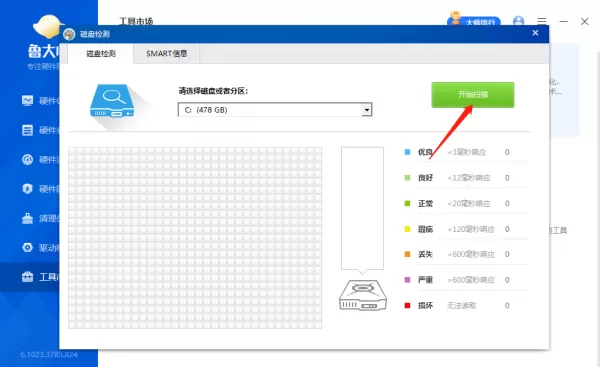Click the blue disk magnifier icon

click(112, 101)
